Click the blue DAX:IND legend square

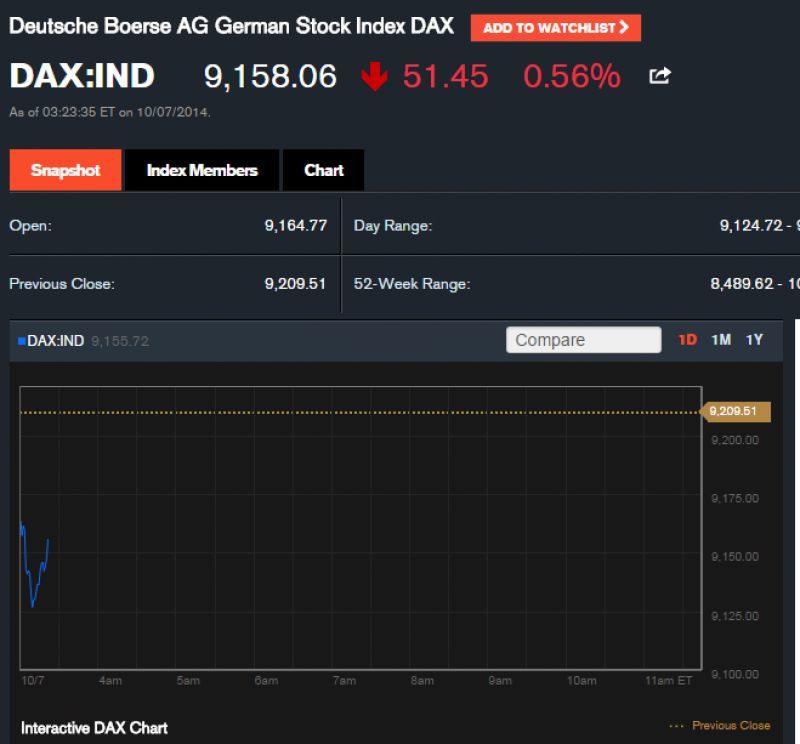(21, 341)
